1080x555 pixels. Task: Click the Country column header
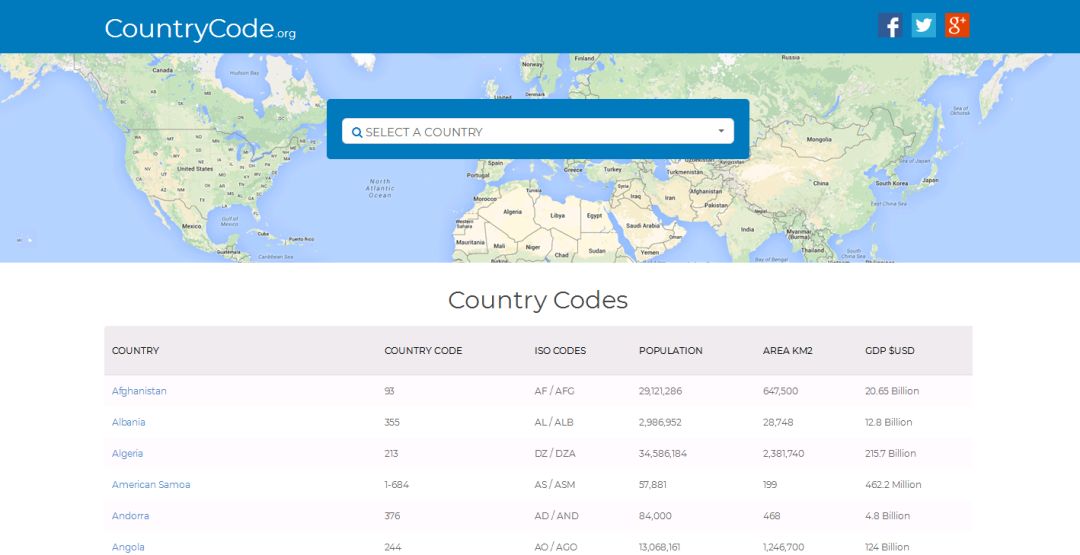click(x=135, y=351)
